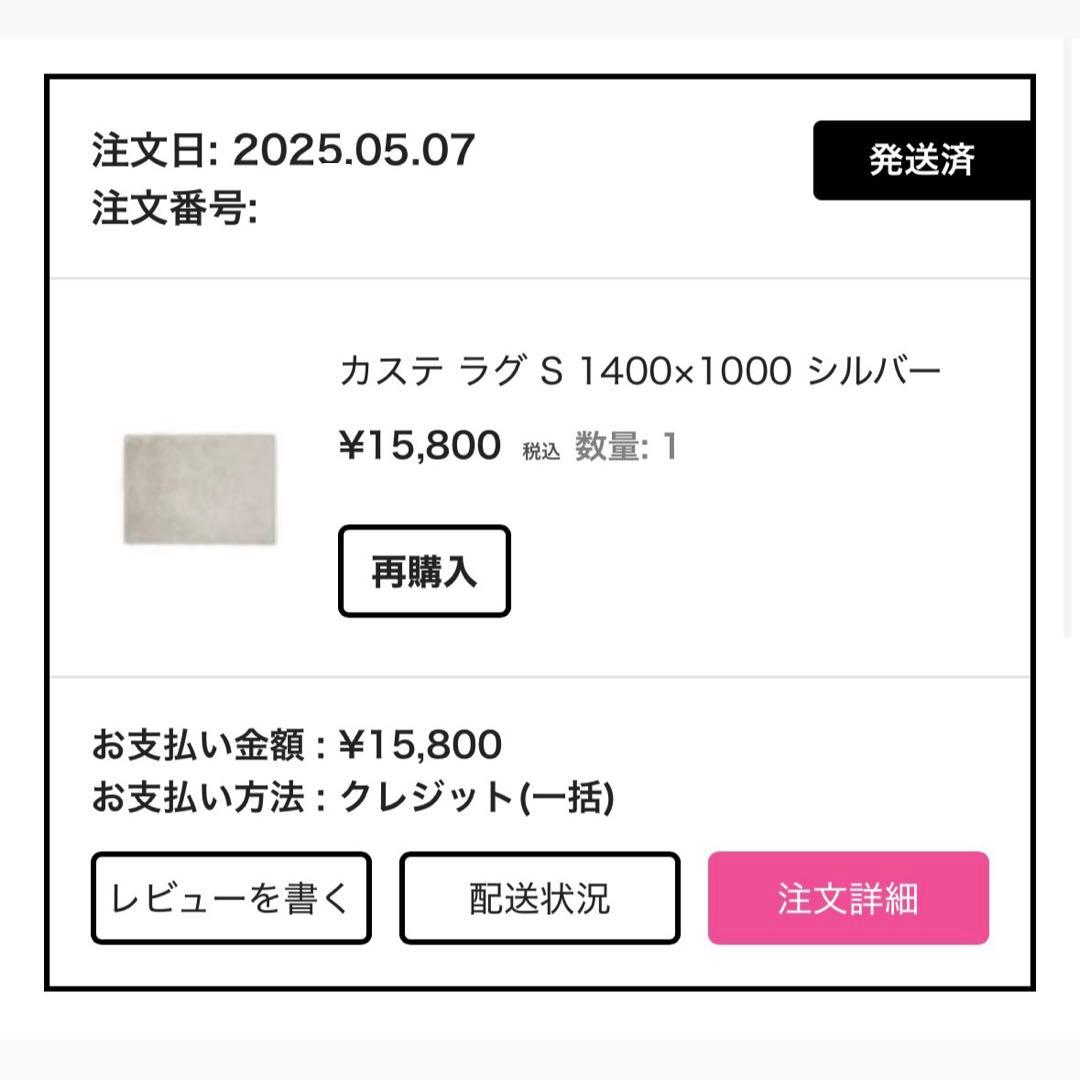
Task: Open the pink 注文詳細 order details button
Action: 848,898
